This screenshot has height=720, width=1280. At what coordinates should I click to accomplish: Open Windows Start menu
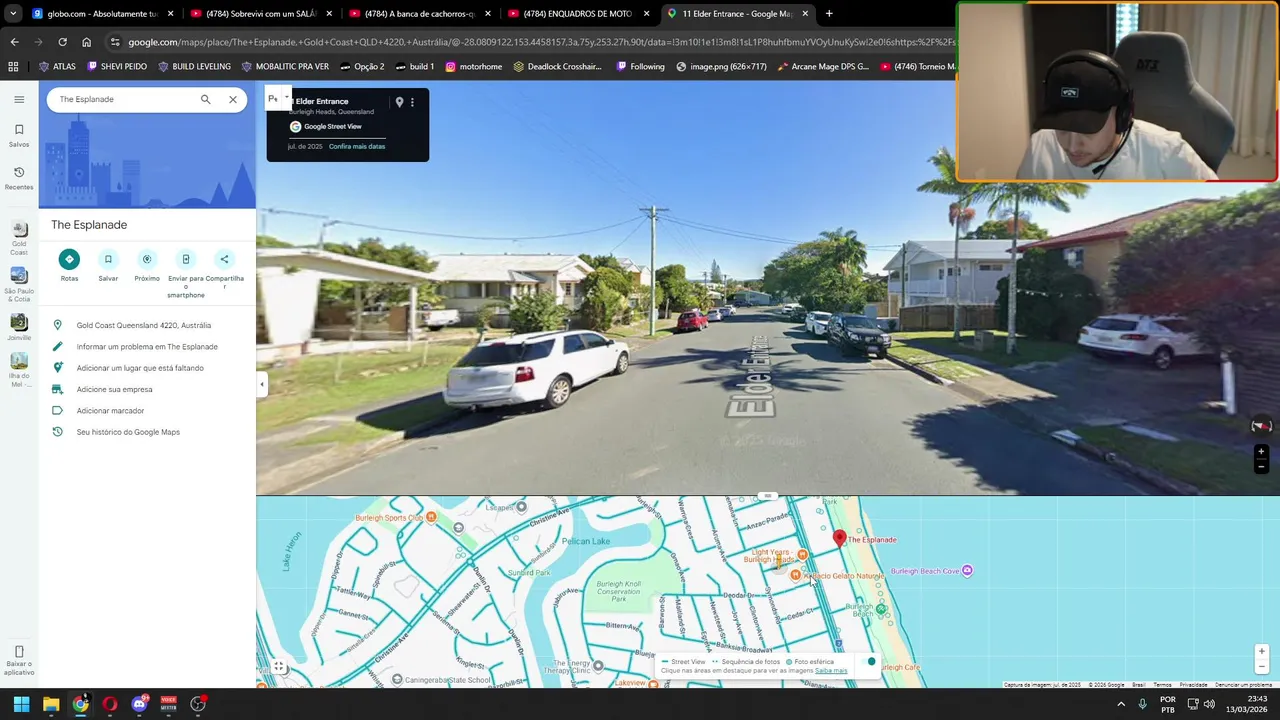[x=21, y=704]
